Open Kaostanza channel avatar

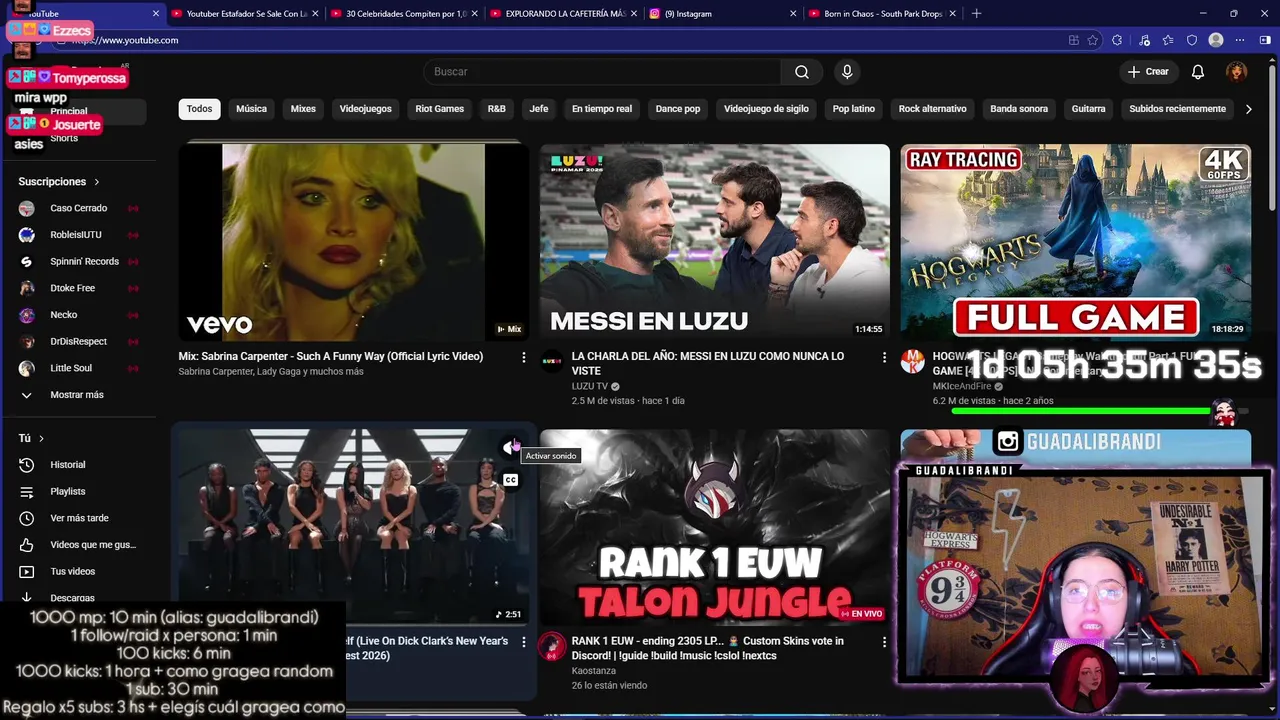click(552, 646)
